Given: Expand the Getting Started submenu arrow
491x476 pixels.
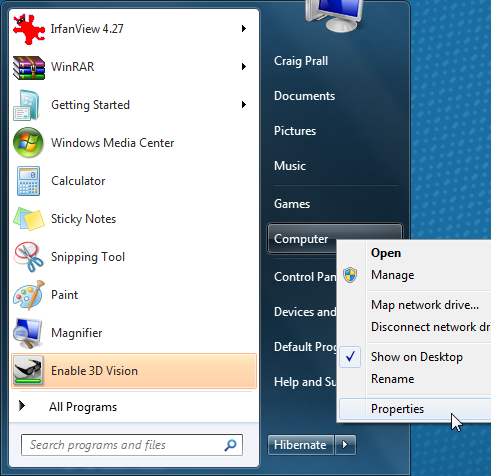Looking at the screenshot, I should [244, 105].
